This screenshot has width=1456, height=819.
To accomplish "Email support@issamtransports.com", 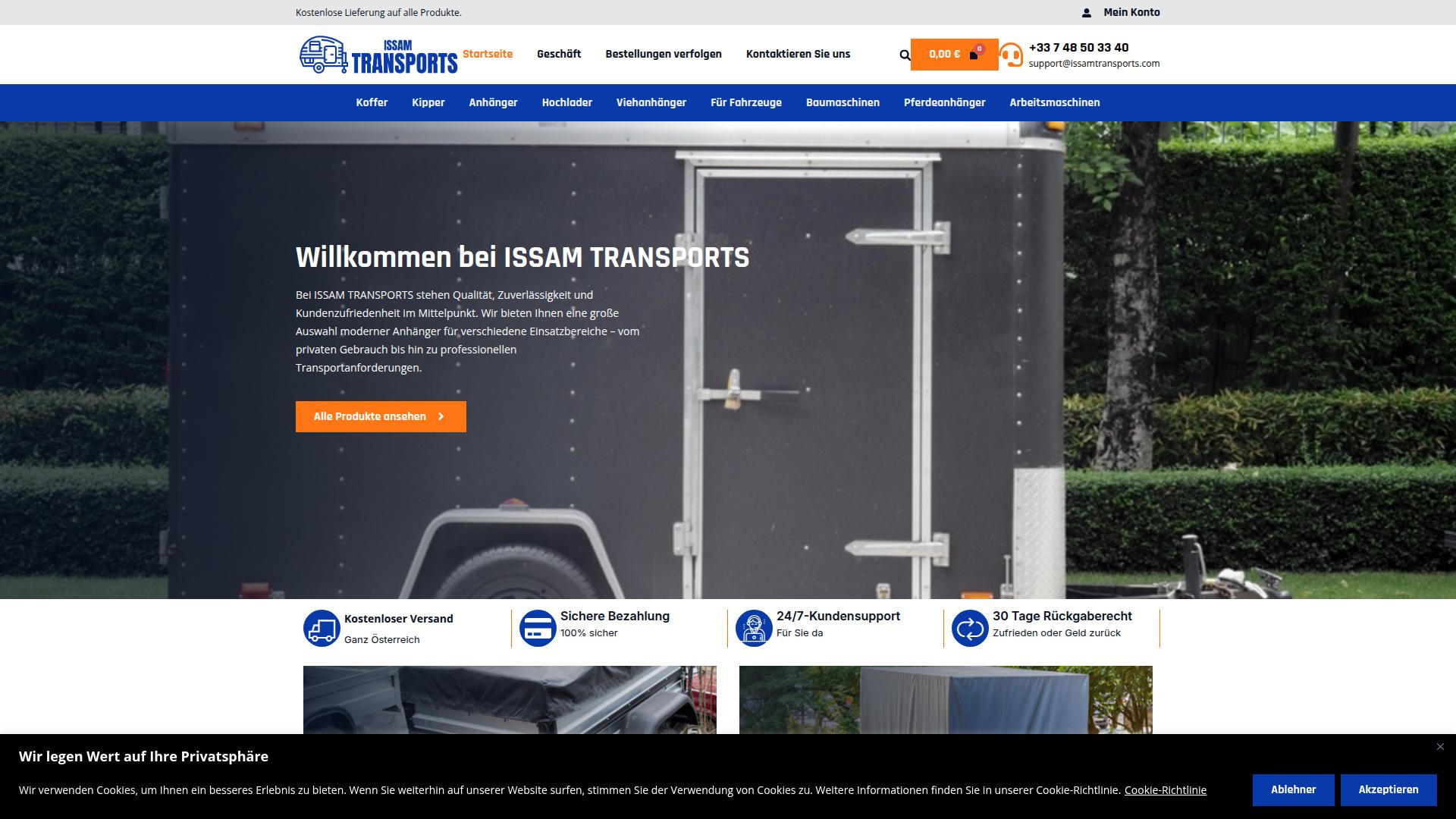I will (1094, 64).
